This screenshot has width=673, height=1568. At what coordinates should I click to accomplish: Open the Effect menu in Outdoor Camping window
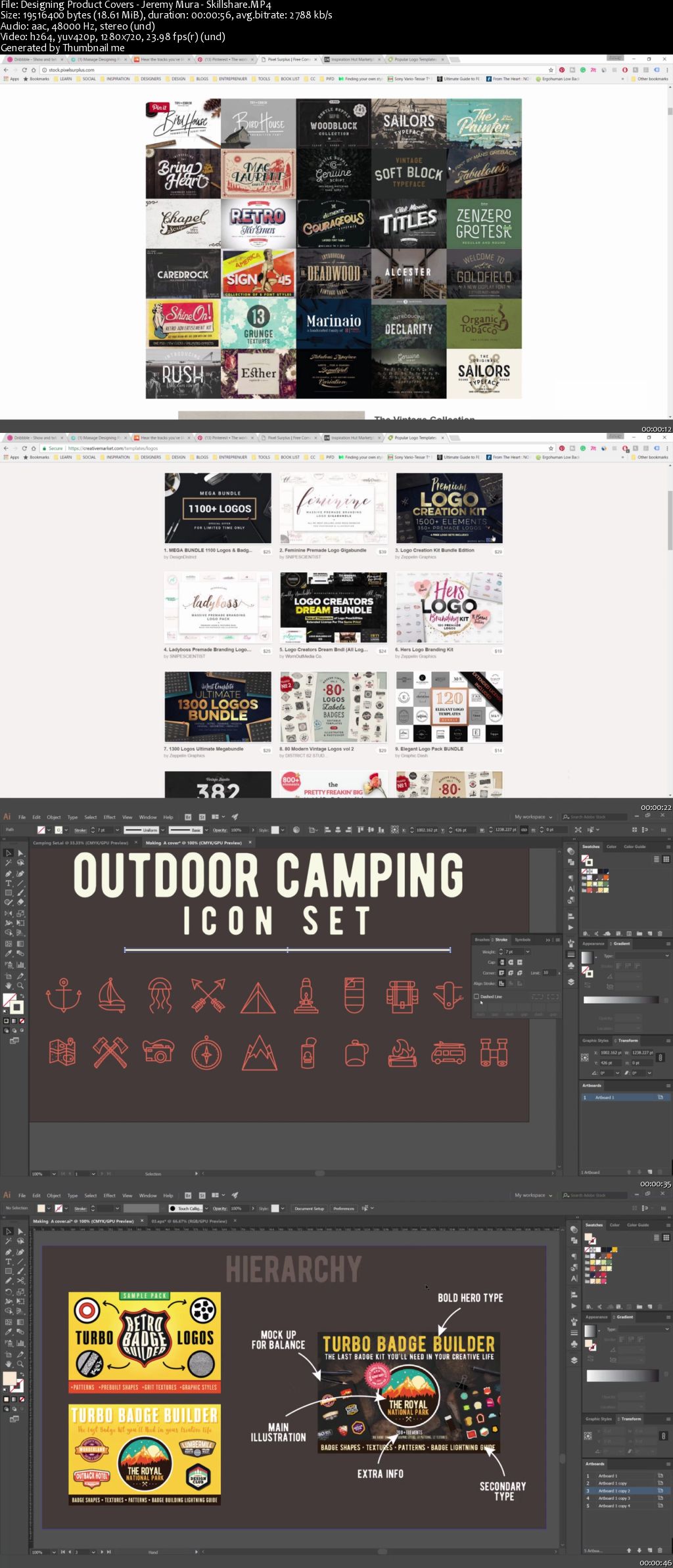(x=110, y=817)
